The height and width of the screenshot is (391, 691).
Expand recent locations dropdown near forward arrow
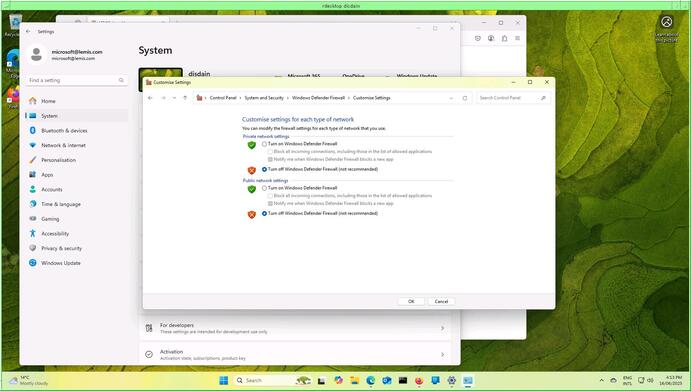click(x=174, y=98)
